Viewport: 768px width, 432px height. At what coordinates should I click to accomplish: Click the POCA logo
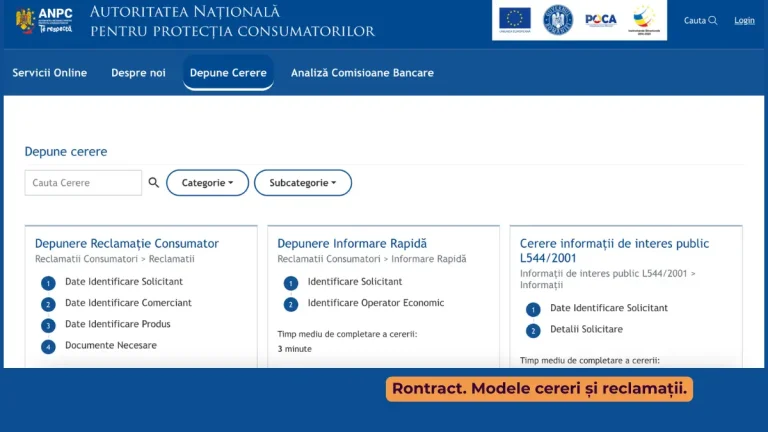point(600,20)
